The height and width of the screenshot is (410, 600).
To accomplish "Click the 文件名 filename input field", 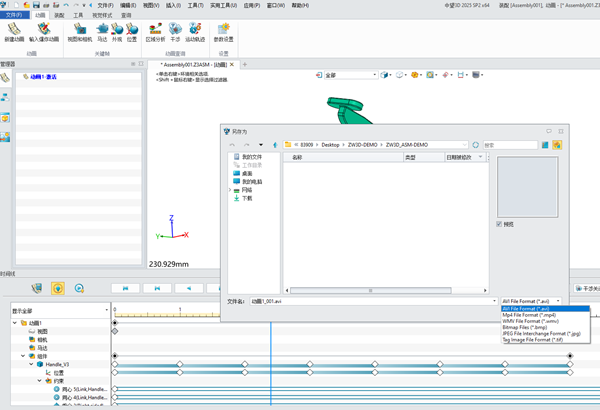I will 373,301.
